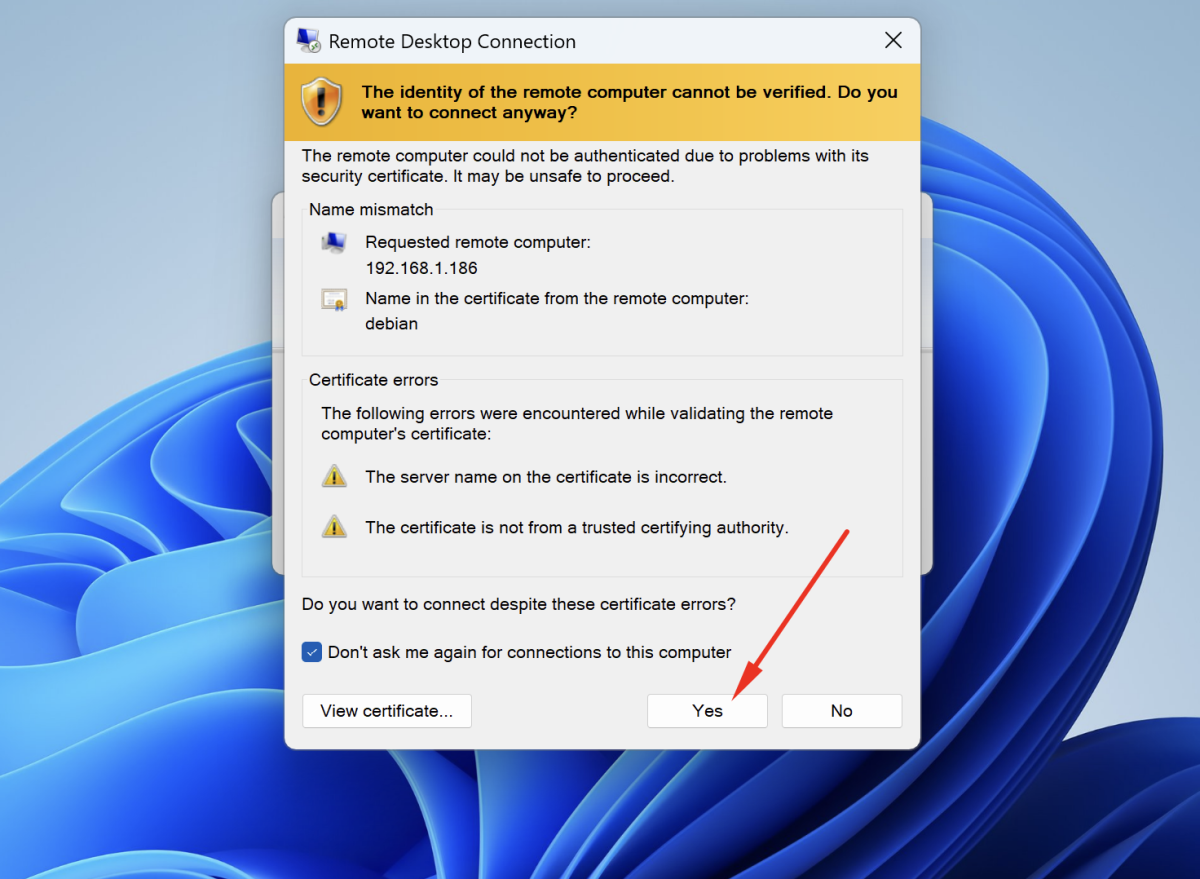The image size is (1200, 879).
Task: Click "The server name on the certificate is incorrect" text
Action: click(545, 477)
